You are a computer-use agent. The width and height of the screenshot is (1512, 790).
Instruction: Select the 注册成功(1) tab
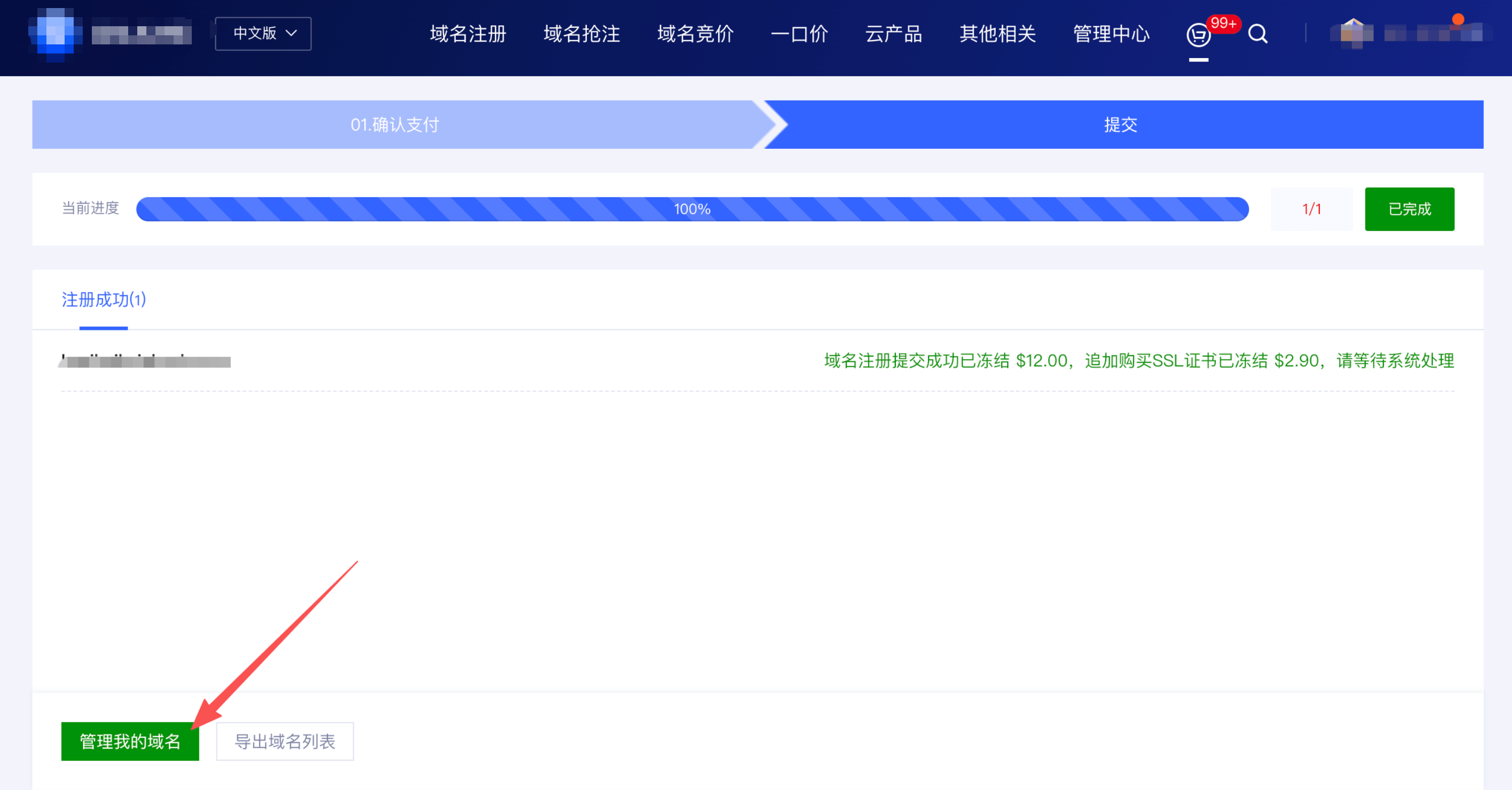[x=103, y=300]
